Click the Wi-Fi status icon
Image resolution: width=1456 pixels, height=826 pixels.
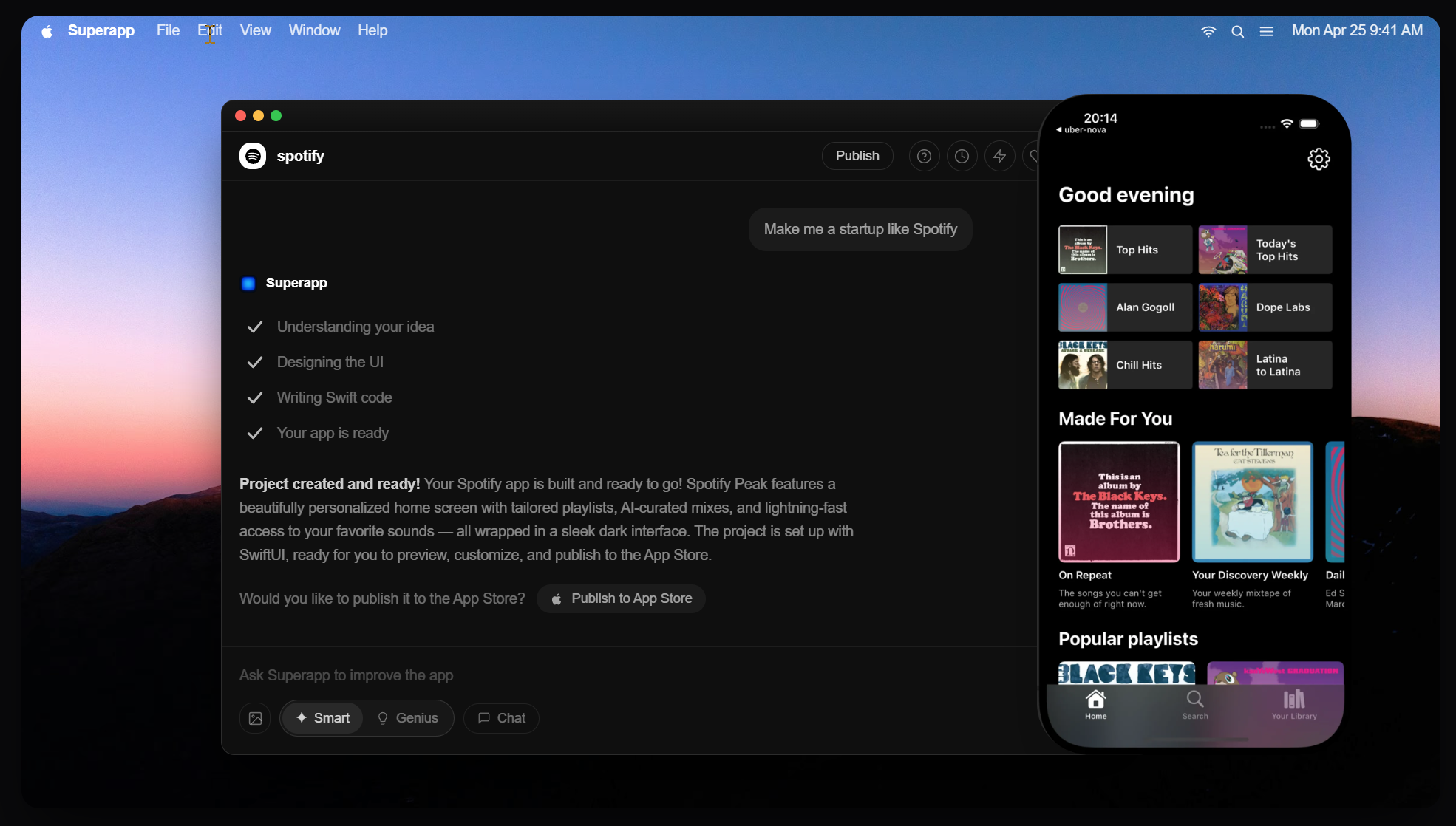[x=1208, y=31]
